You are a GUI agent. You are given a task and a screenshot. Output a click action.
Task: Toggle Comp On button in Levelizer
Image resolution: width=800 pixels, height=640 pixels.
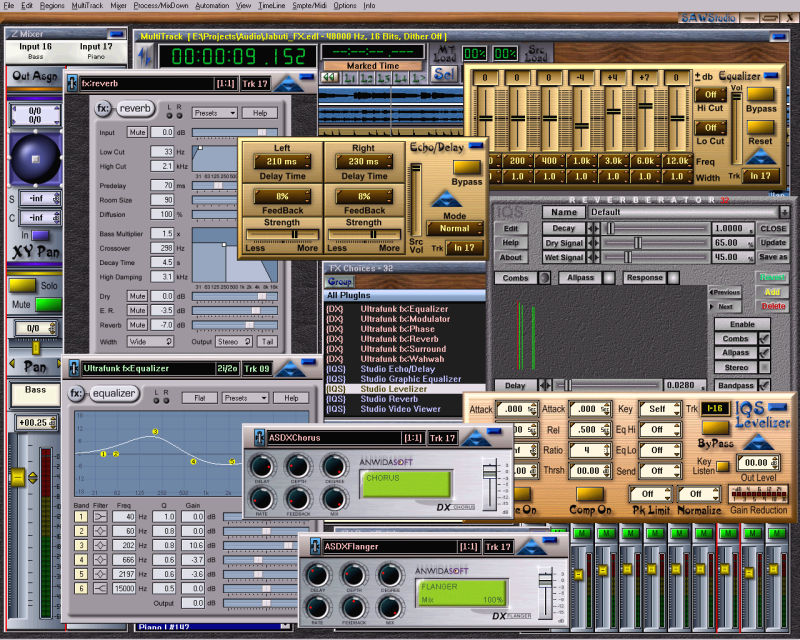coord(590,494)
